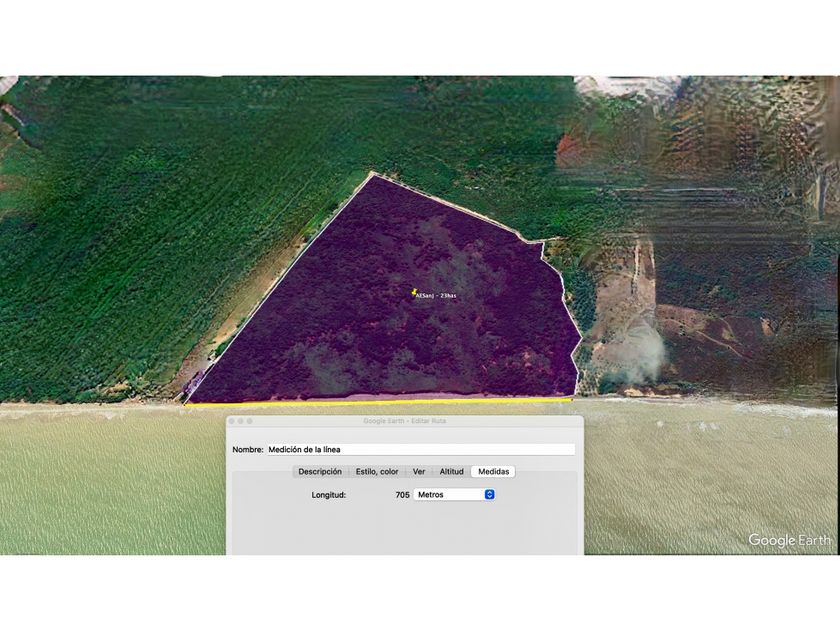
Task: Click the 705 length value
Action: [x=402, y=495]
